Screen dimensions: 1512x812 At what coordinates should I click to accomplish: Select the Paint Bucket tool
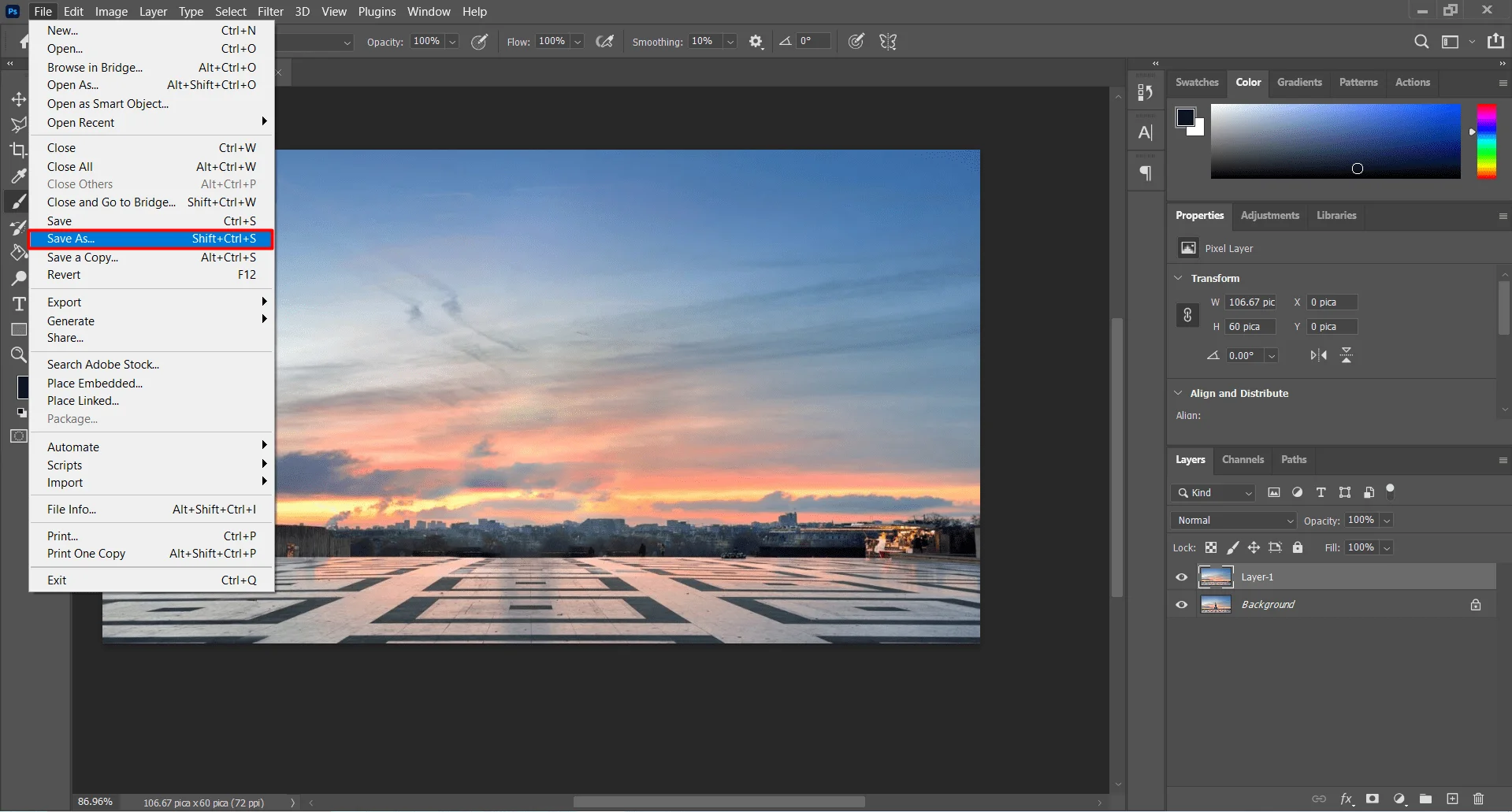(x=18, y=253)
